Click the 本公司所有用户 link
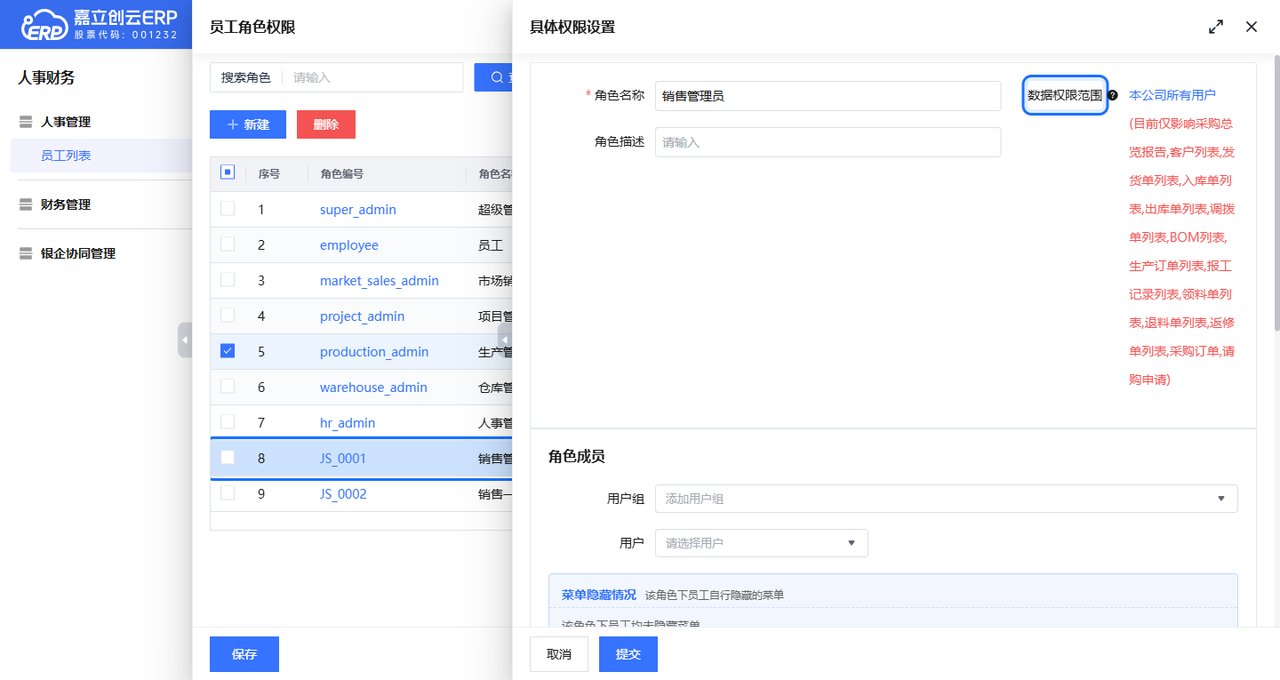 pos(1172,96)
